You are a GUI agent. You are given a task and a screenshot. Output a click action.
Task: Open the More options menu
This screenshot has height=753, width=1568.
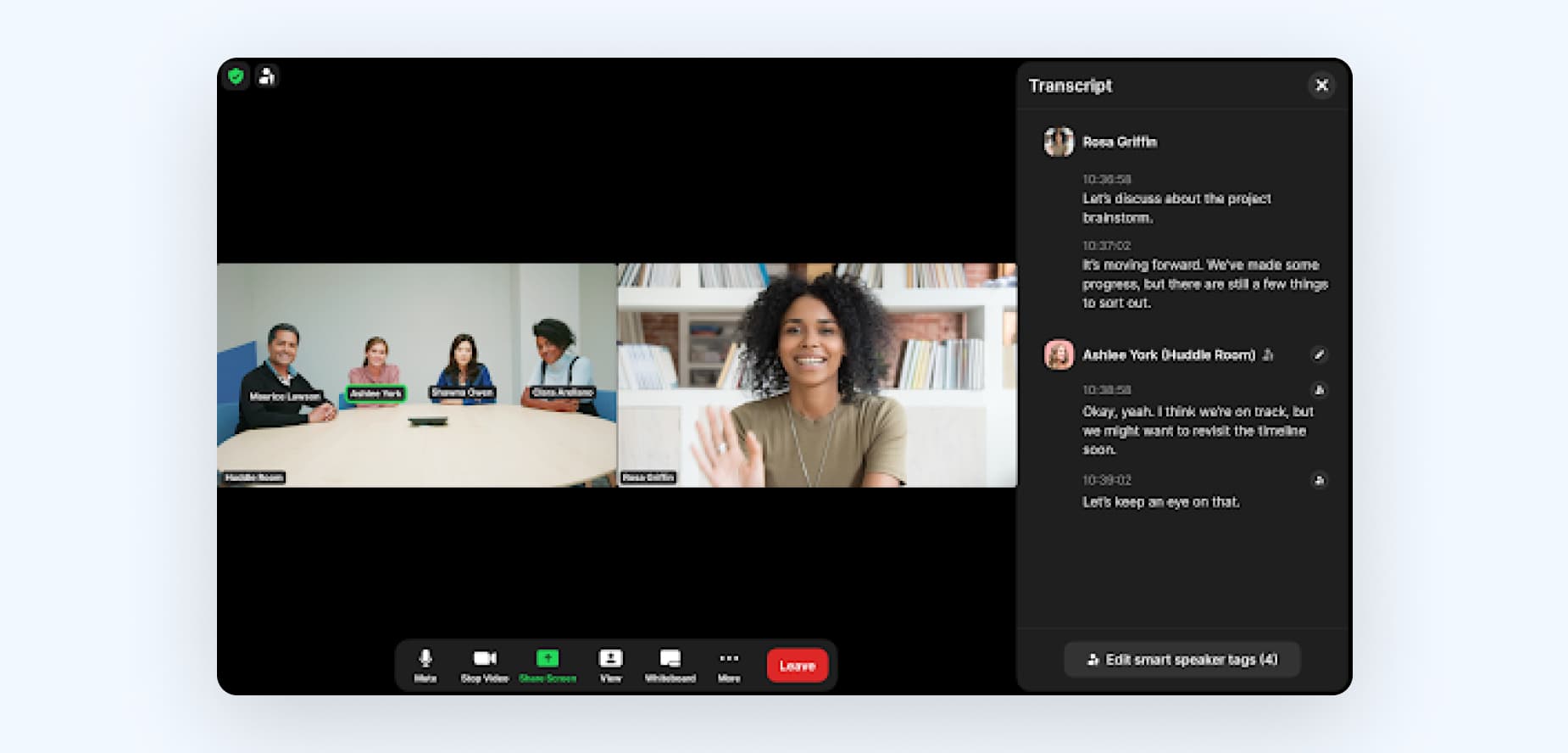point(729,666)
